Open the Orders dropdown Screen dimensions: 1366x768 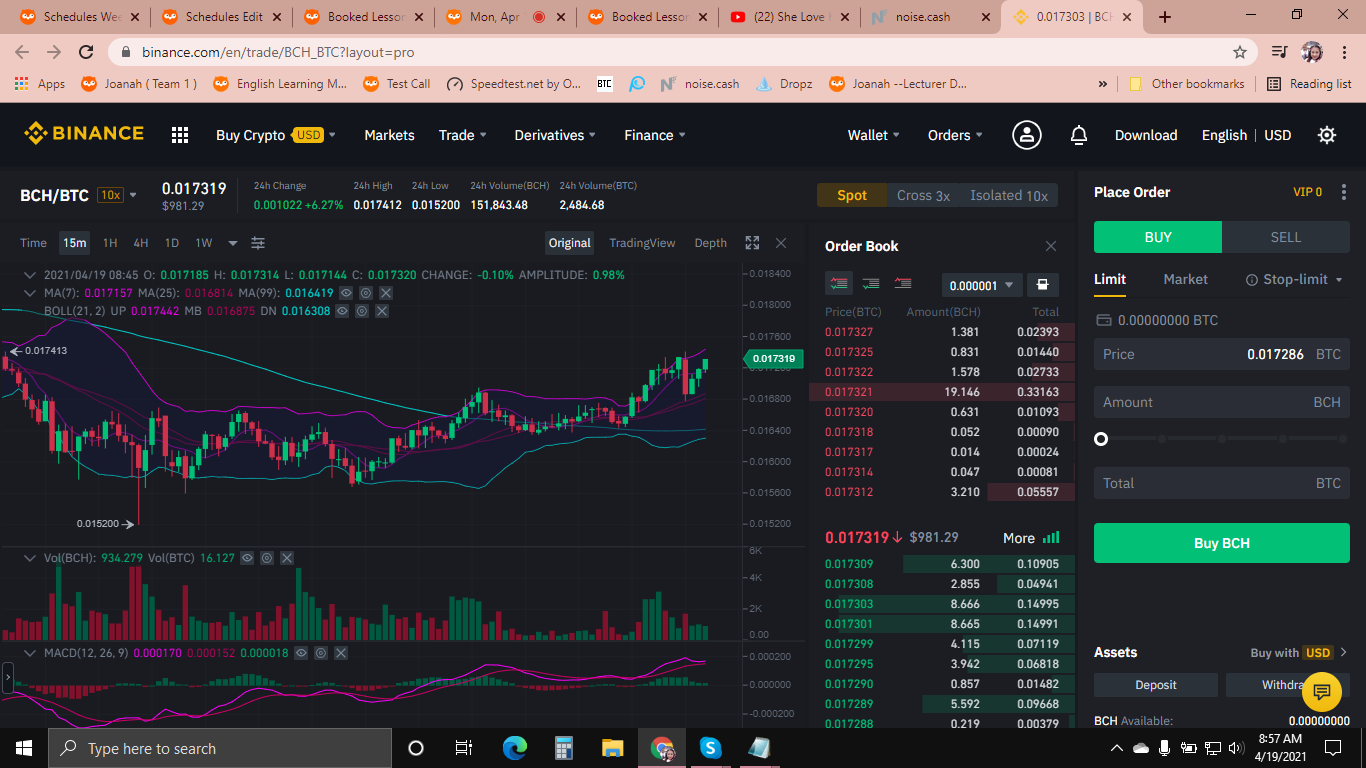(955, 135)
